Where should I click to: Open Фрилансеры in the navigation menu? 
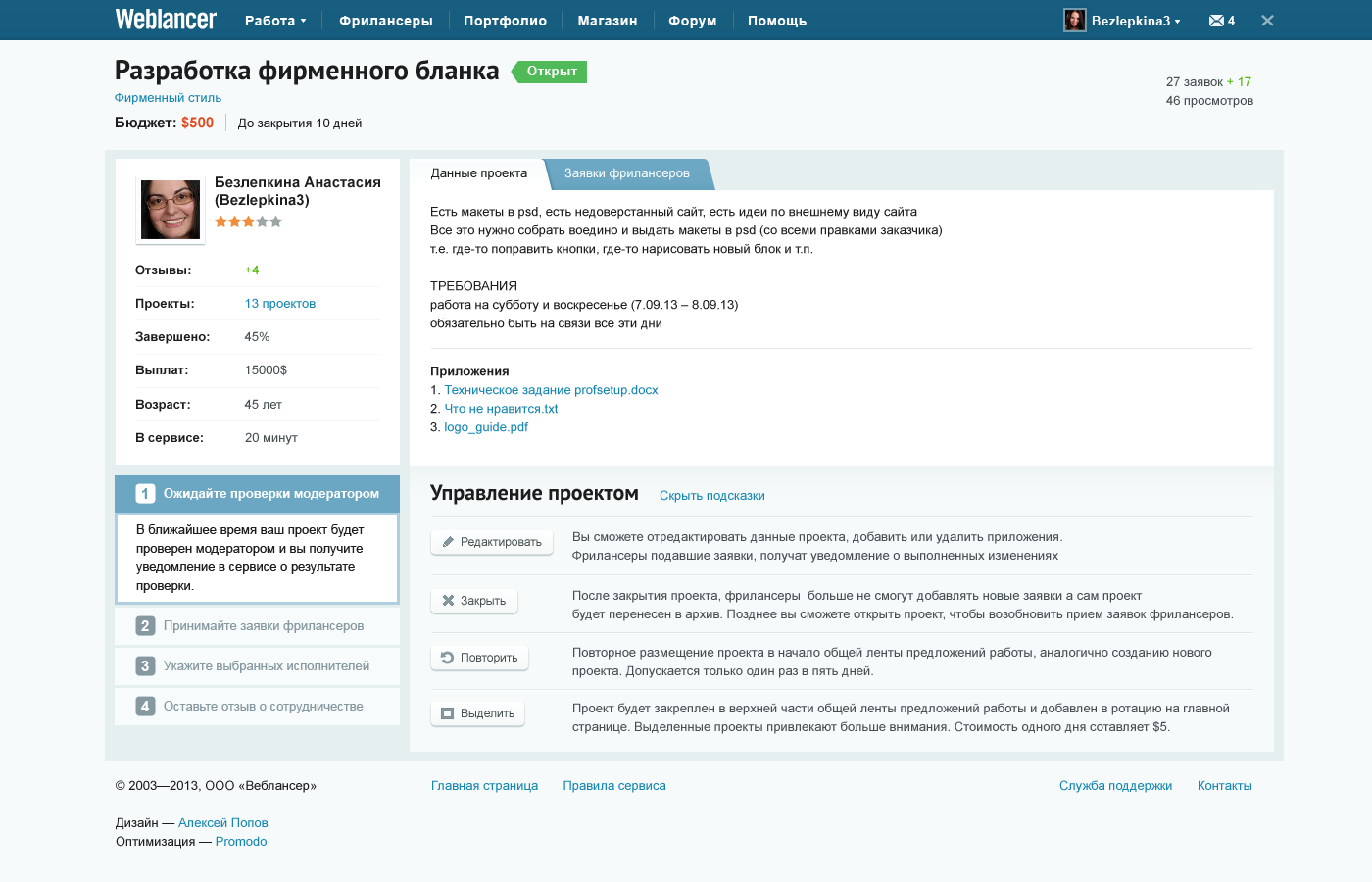(385, 21)
